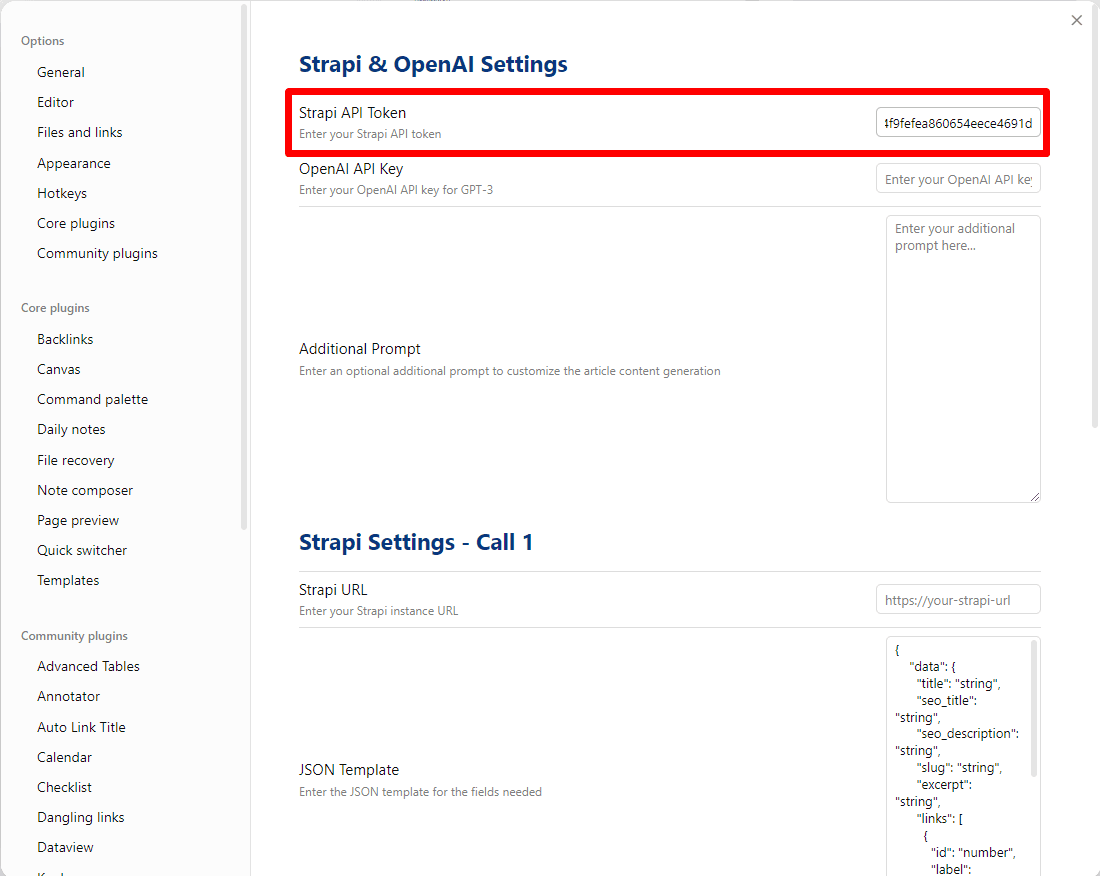Click the main settings pane scrollbar

(x=1094, y=214)
